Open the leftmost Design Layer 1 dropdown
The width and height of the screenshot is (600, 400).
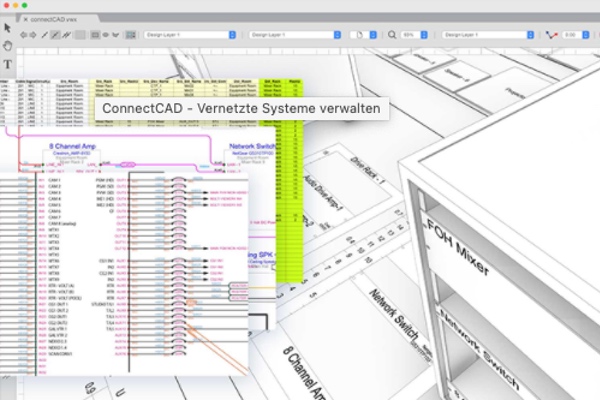point(190,35)
